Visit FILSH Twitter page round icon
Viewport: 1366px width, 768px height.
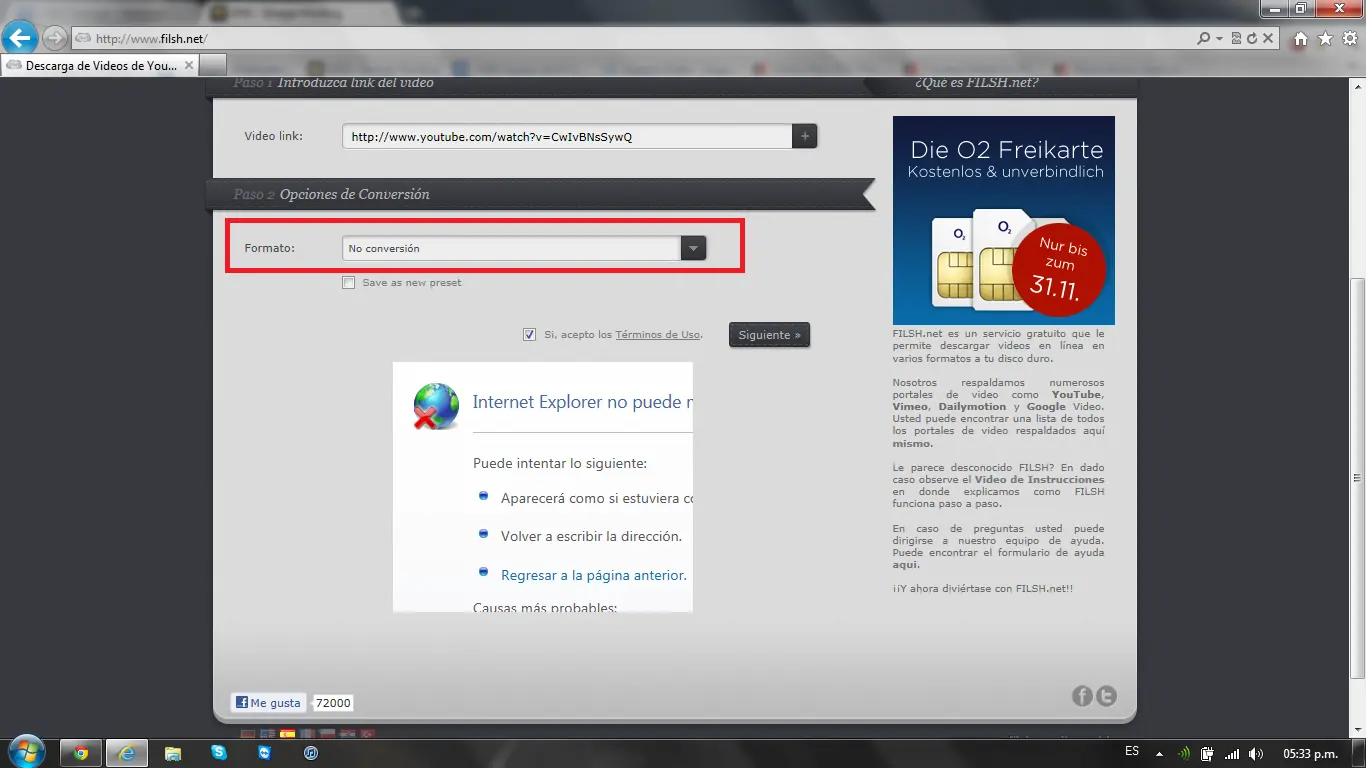click(x=1106, y=696)
